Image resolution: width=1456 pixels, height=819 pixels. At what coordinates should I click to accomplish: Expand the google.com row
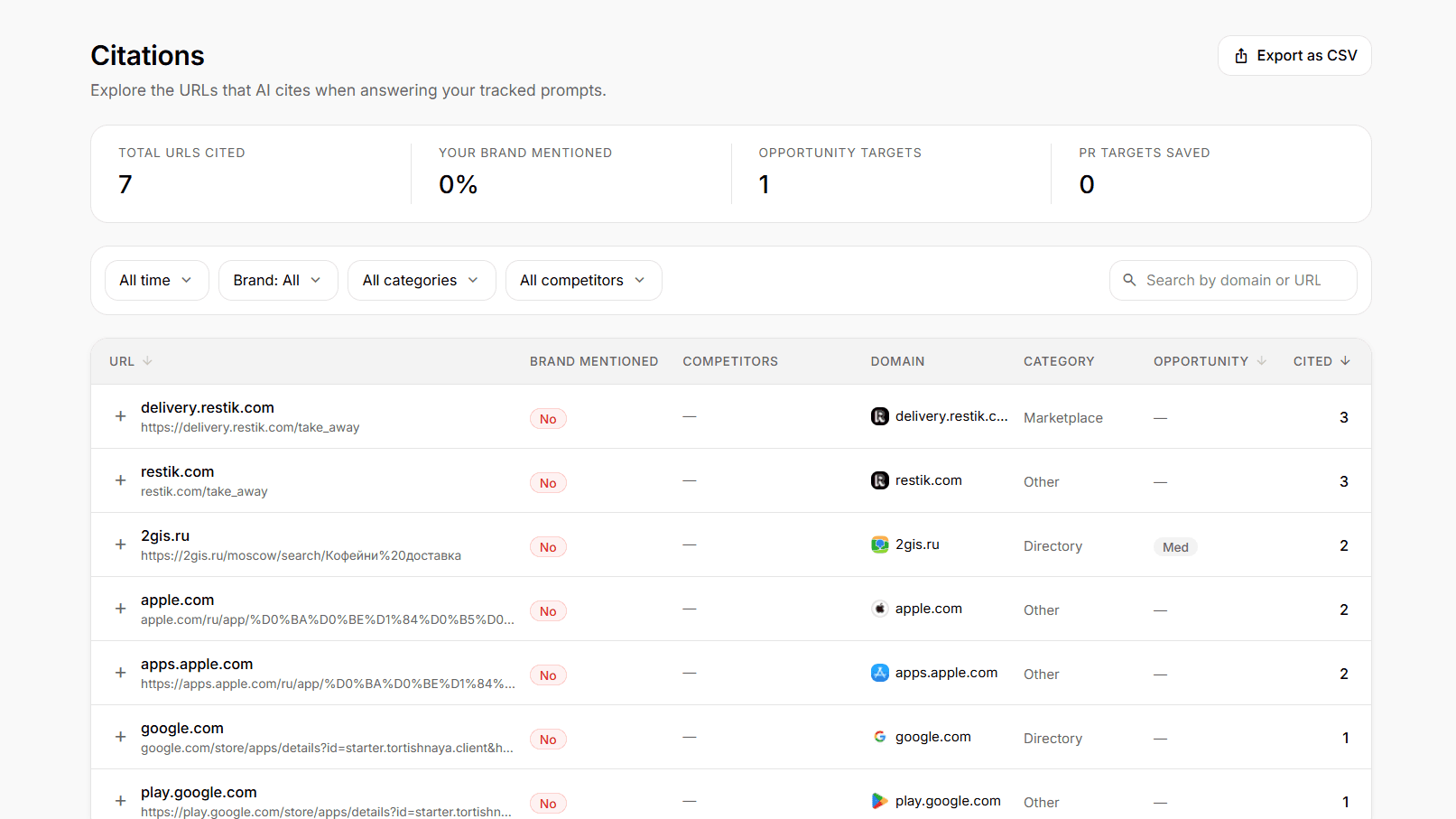[x=120, y=737]
